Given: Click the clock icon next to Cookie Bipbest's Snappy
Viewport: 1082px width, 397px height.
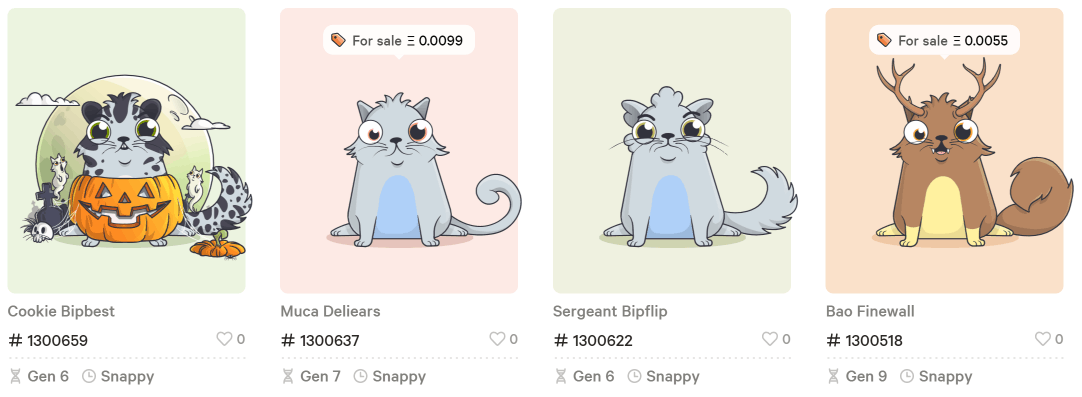Looking at the screenshot, I should (88, 376).
